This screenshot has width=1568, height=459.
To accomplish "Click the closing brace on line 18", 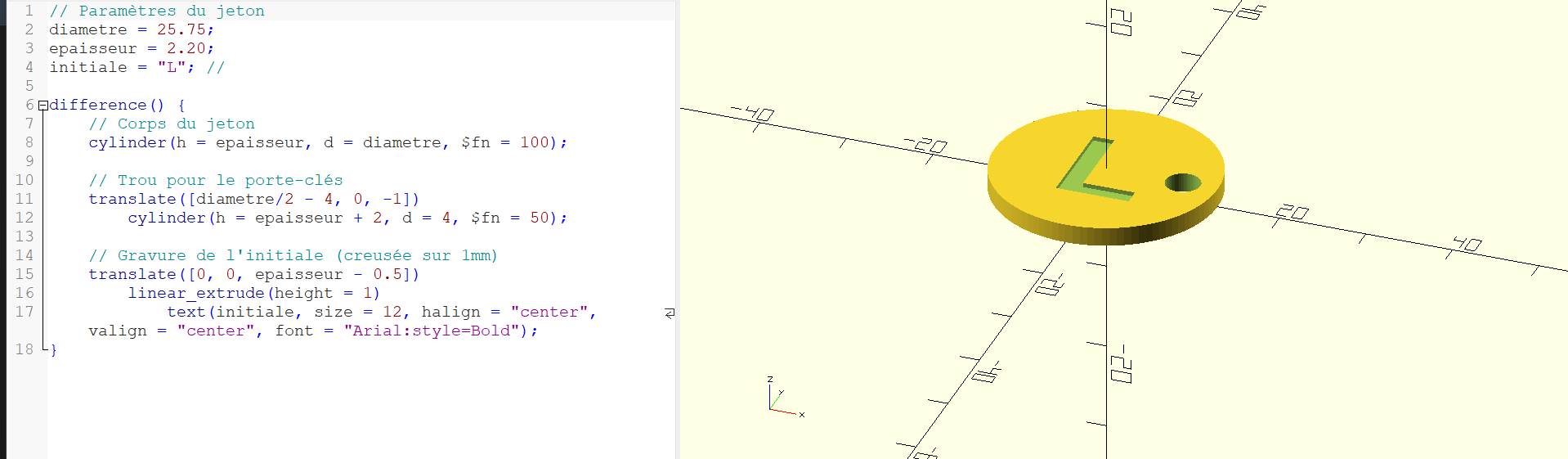I will pos(54,349).
